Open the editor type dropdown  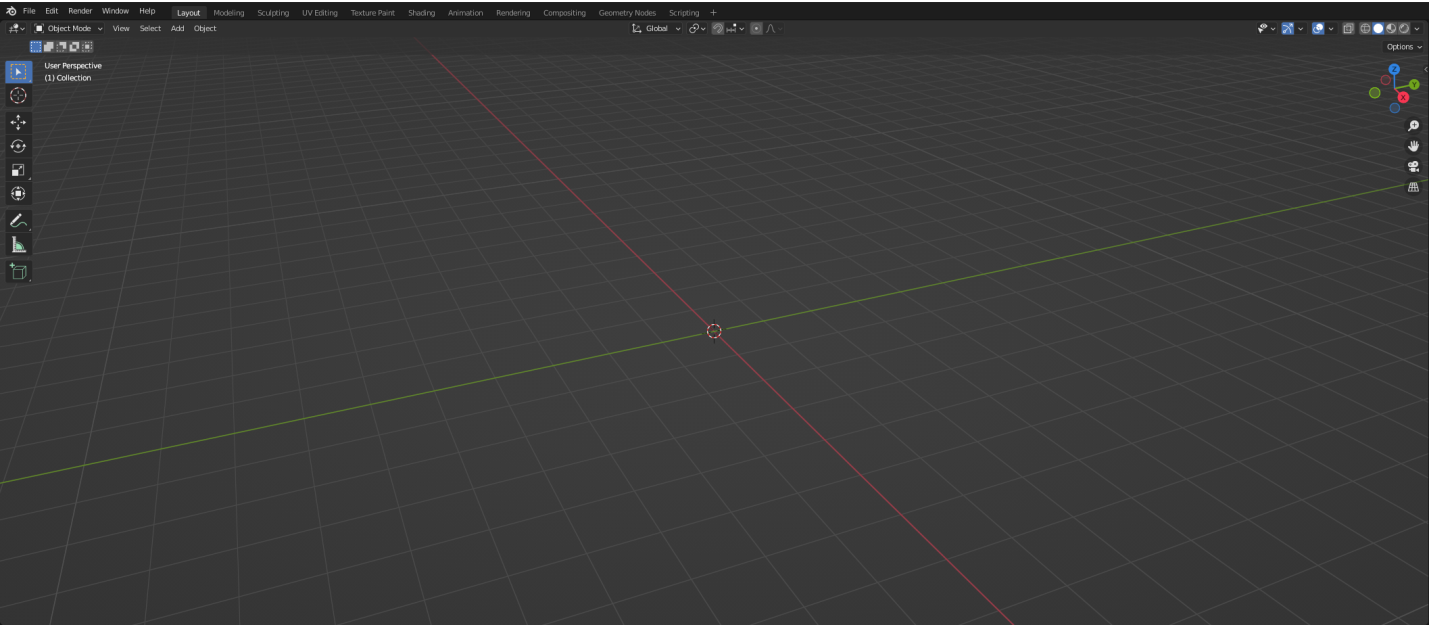tap(17, 28)
